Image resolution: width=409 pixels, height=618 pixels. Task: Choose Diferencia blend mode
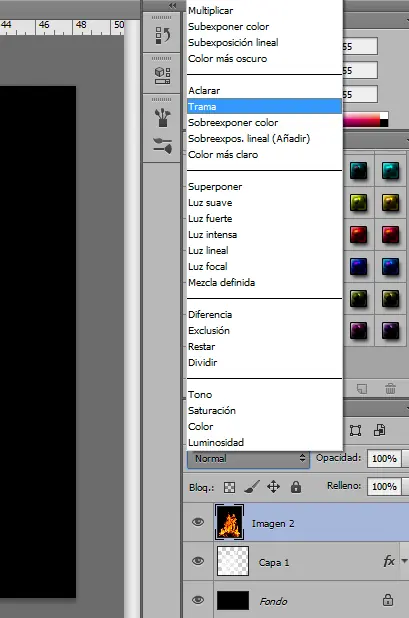point(264,315)
